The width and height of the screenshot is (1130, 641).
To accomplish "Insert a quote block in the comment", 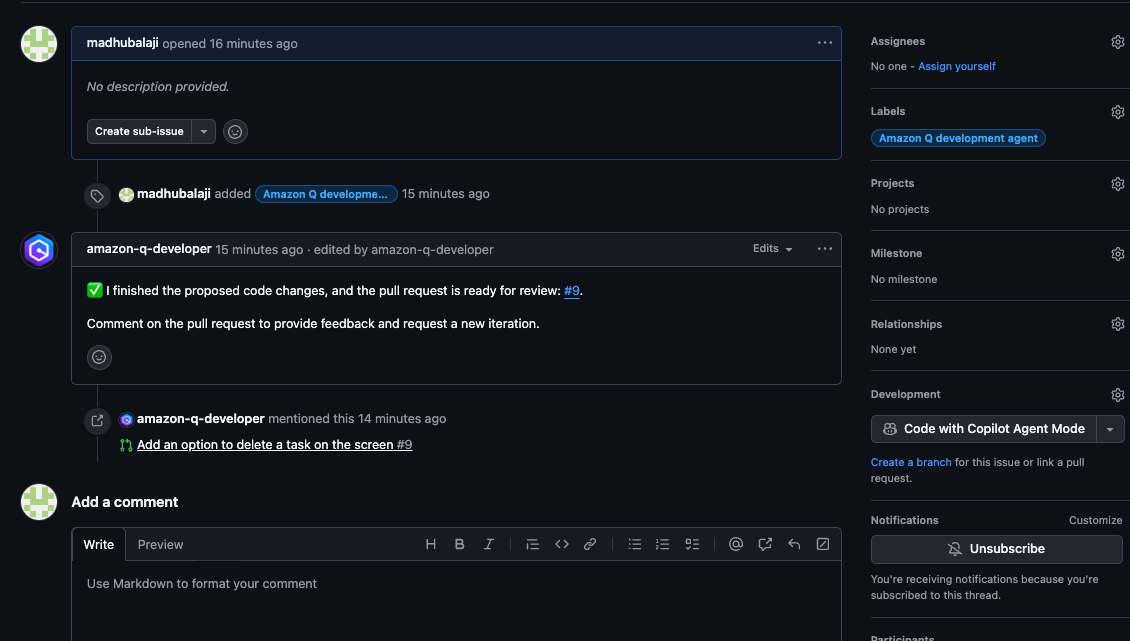I will click(533, 544).
